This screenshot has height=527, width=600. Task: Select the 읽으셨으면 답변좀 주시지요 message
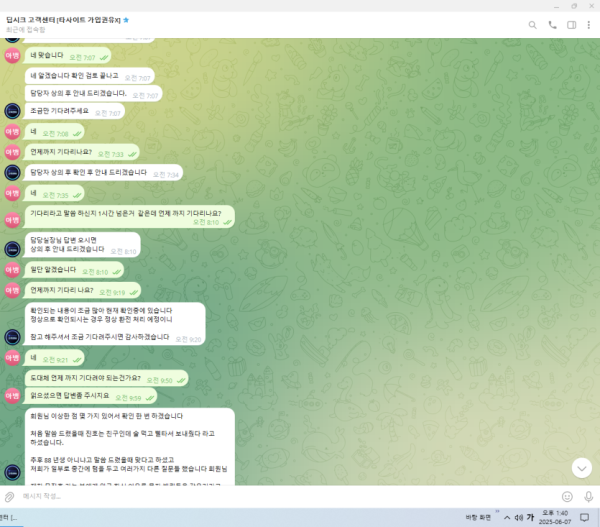[x=91, y=396]
